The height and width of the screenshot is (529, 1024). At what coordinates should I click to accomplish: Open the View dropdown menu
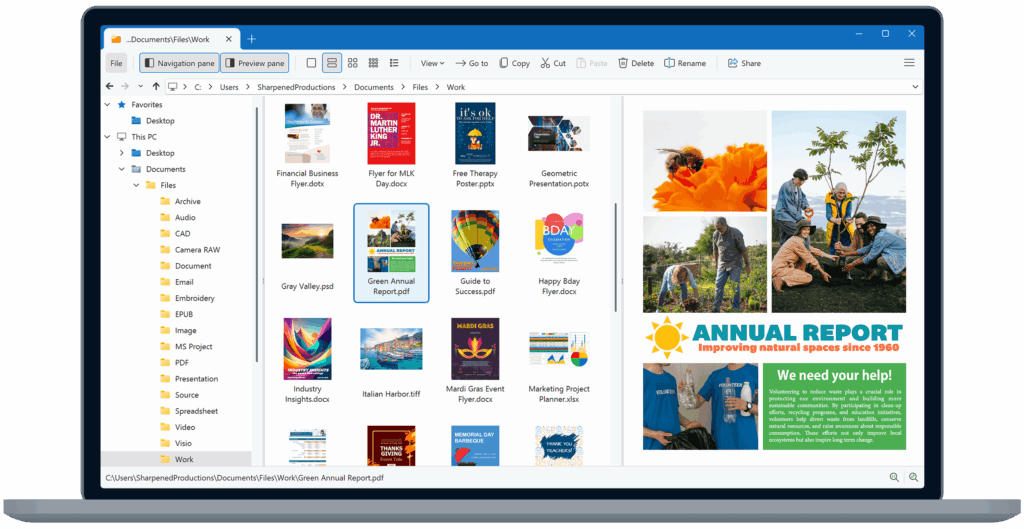click(x=432, y=63)
